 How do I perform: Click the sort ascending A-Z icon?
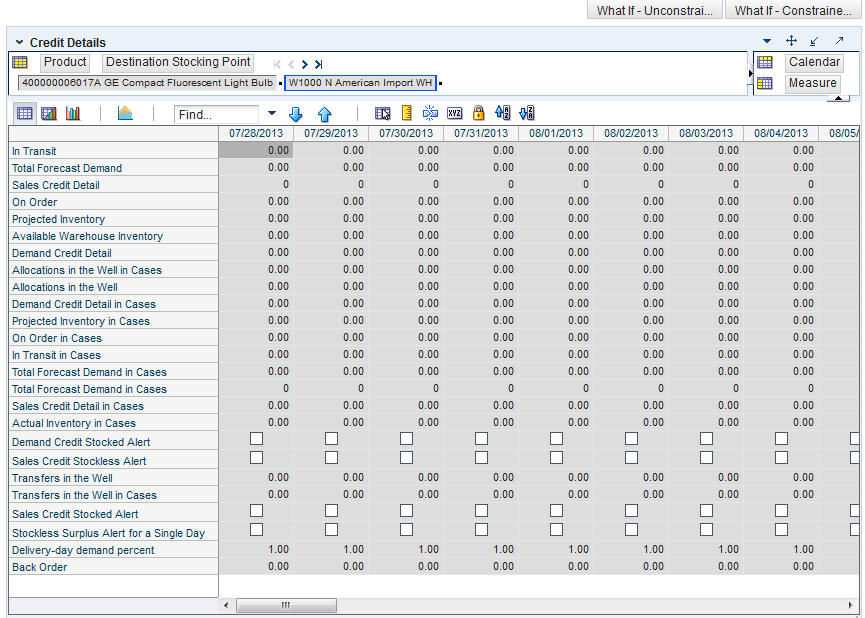point(503,114)
